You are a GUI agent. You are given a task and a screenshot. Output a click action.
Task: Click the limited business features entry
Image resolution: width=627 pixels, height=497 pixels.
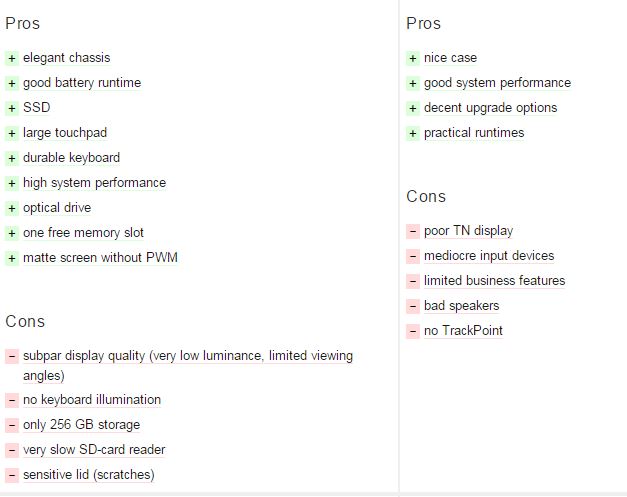[494, 281]
